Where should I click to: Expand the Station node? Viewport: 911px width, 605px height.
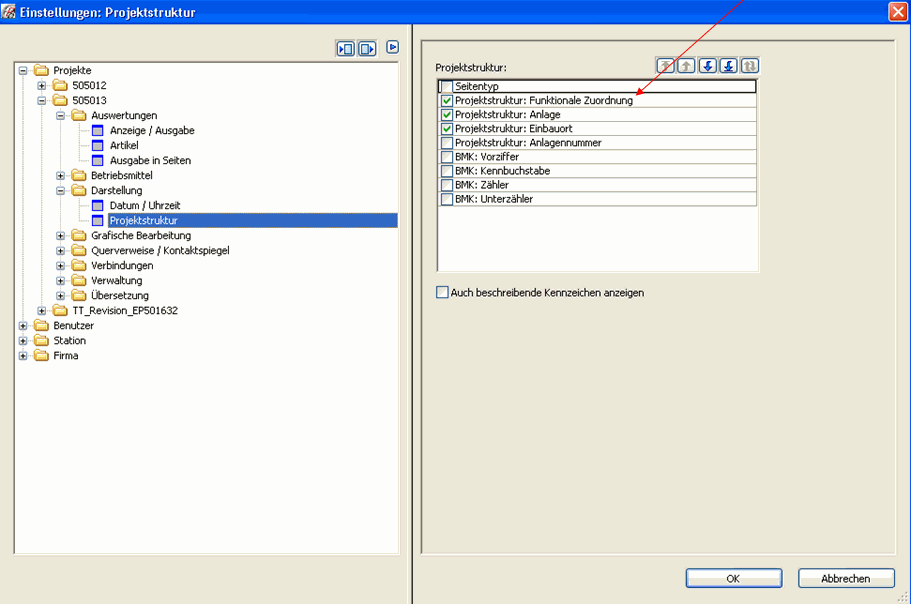[x=23, y=341]
